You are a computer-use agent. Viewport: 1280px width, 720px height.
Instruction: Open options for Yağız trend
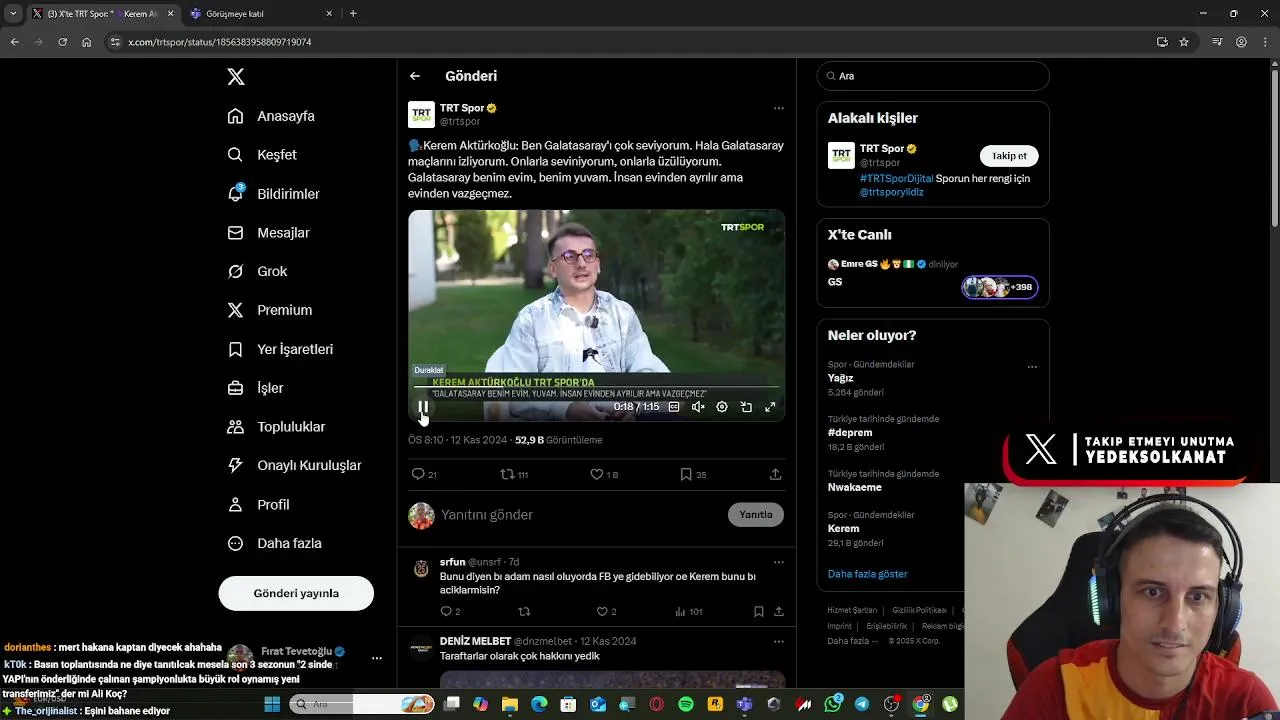pyautogui.click(x=1032, y=366)
